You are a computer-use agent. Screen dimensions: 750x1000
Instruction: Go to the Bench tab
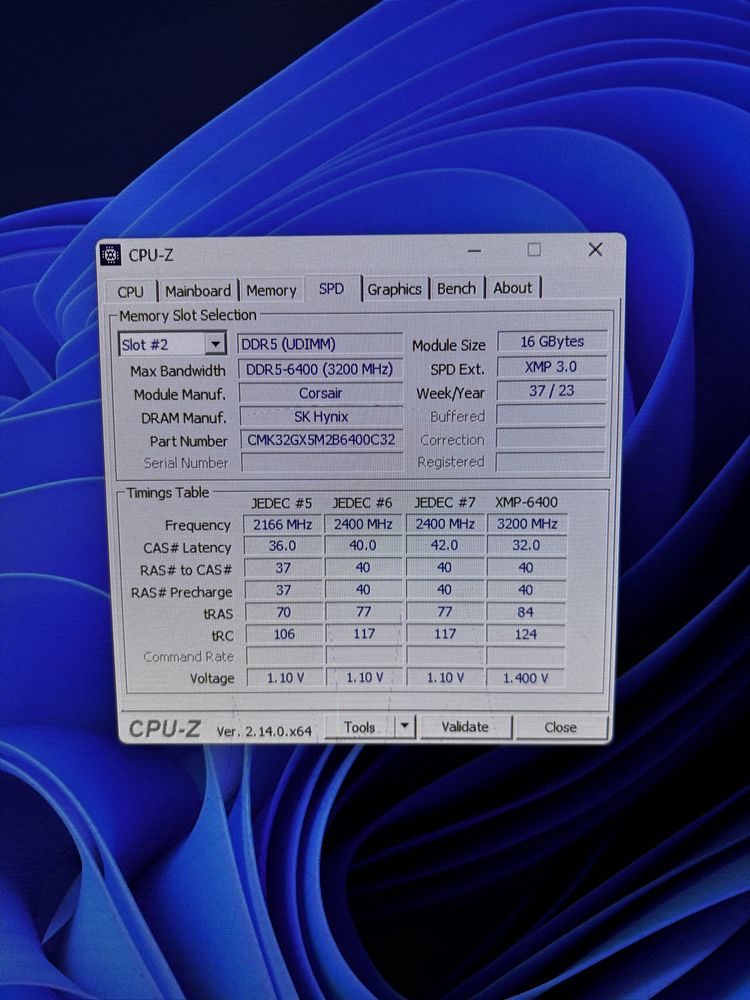tap(456, 288)
